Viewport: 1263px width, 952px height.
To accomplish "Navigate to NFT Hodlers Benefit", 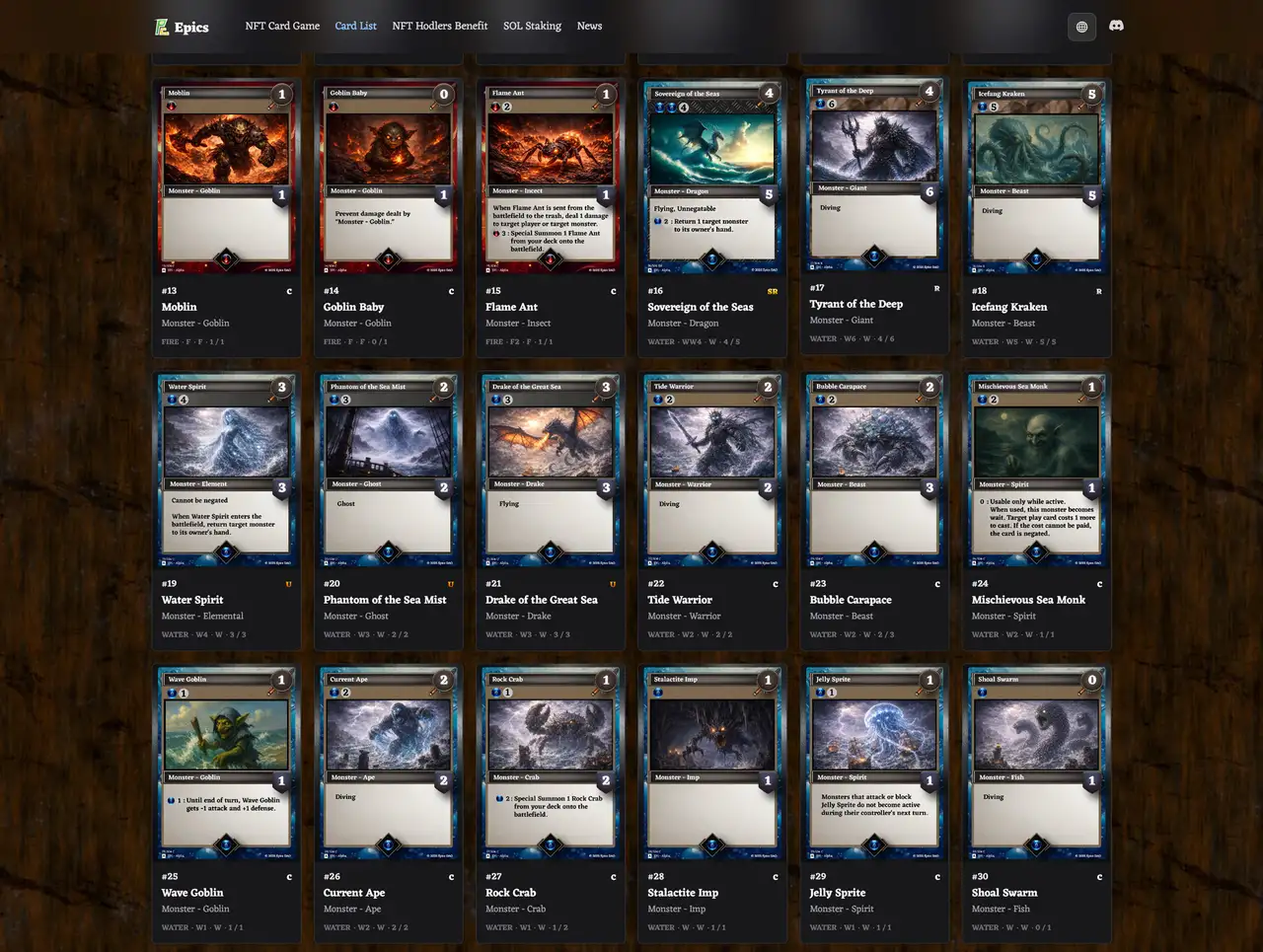I will tap(439, 26).
